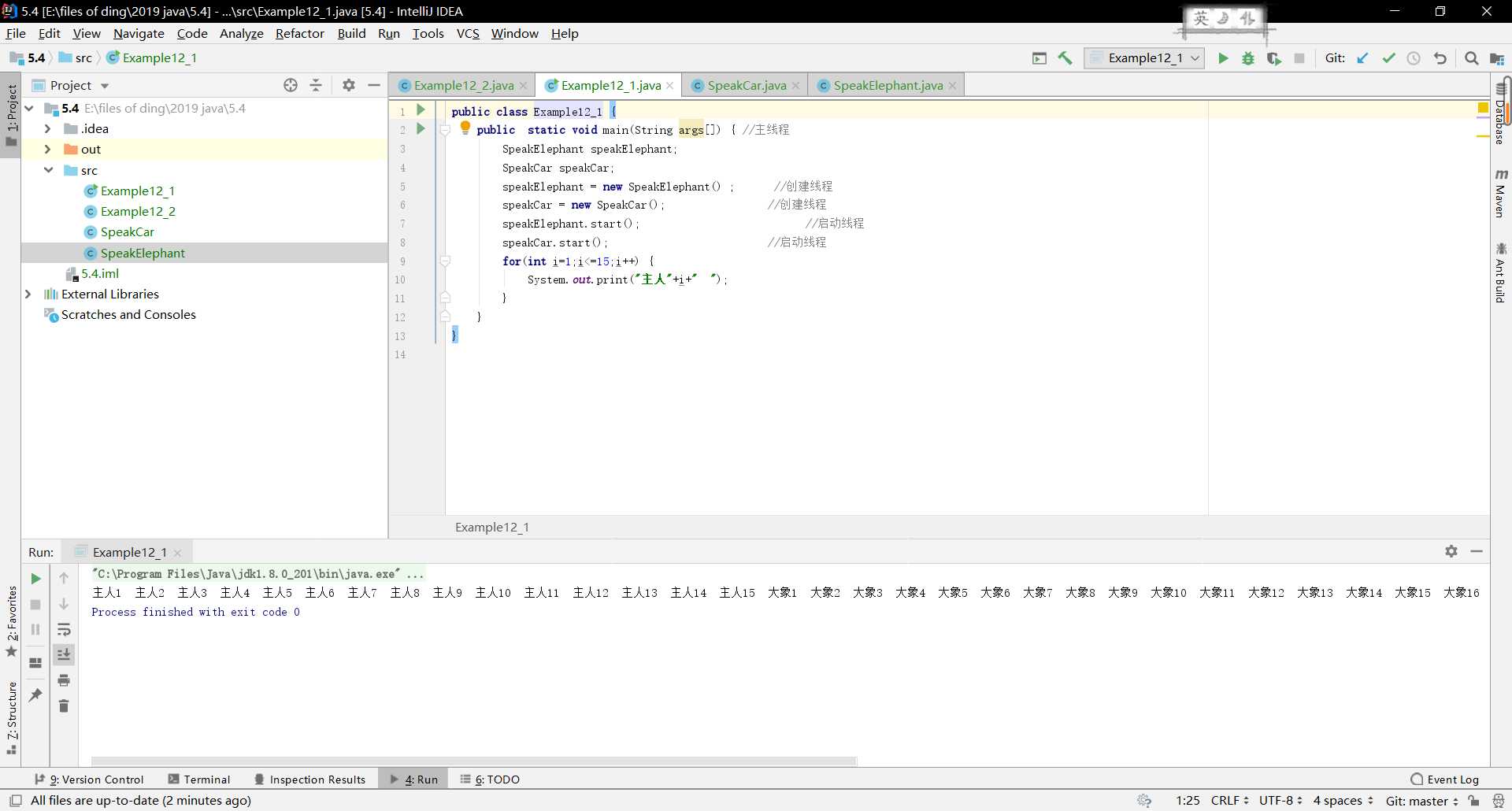The width and height of the screenshot is (1512, 811).
Task: Start debugging with the bug icon
Action: pos(1248,58)
